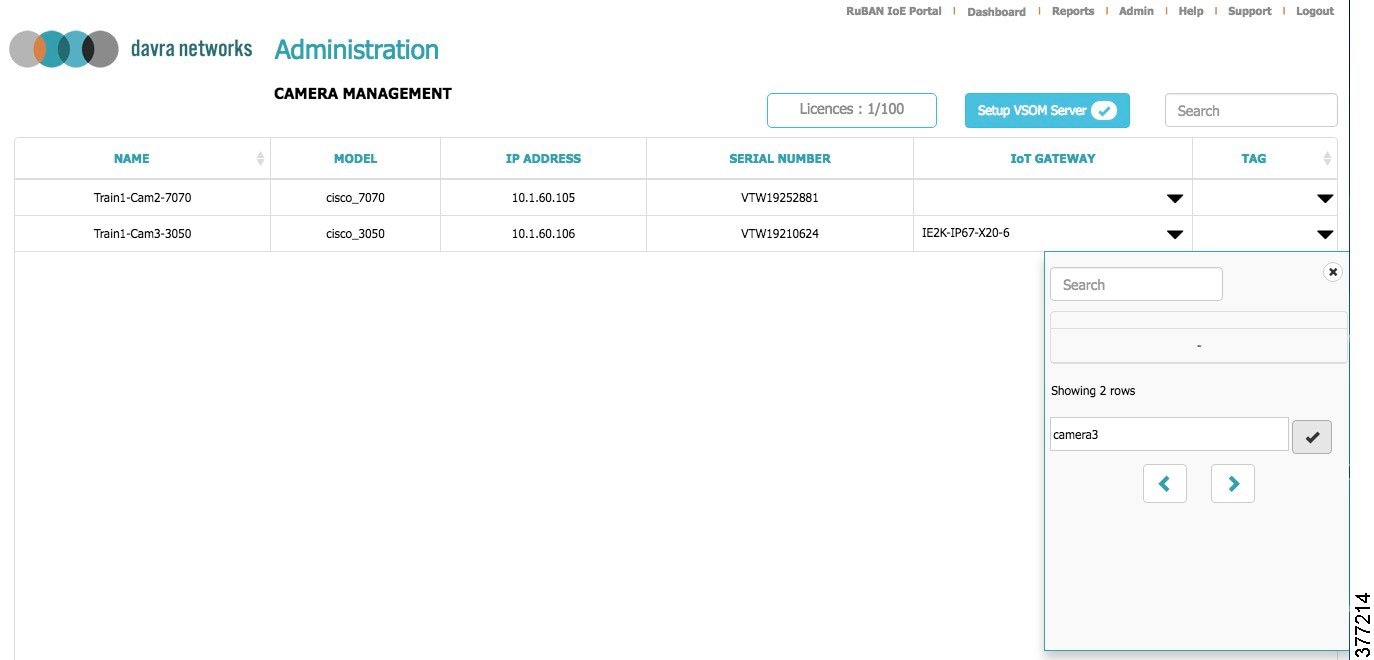Image resolution: width=1374 pixels, height=660 pixels.
Task: Go to previous page in tag popup
Action: coord(1165,483)
